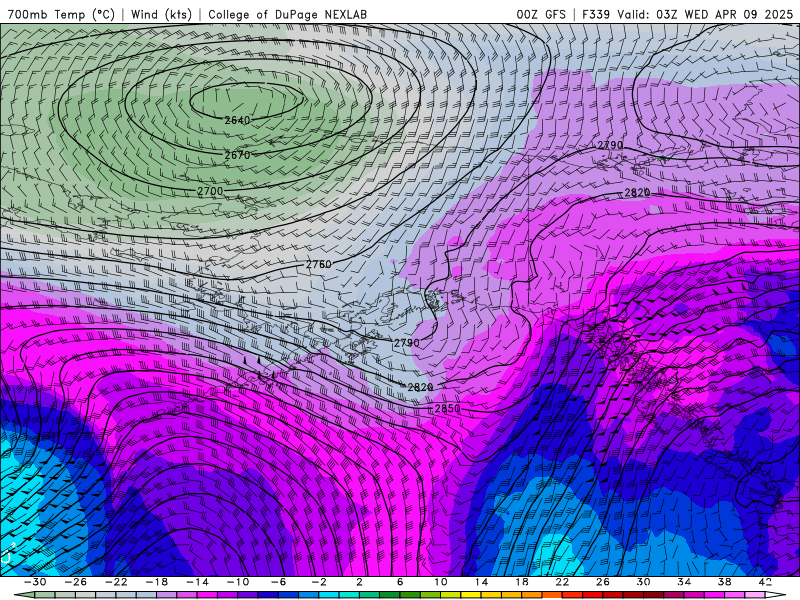Click the 30 value on the temperature scale

[x=643, y=582]
